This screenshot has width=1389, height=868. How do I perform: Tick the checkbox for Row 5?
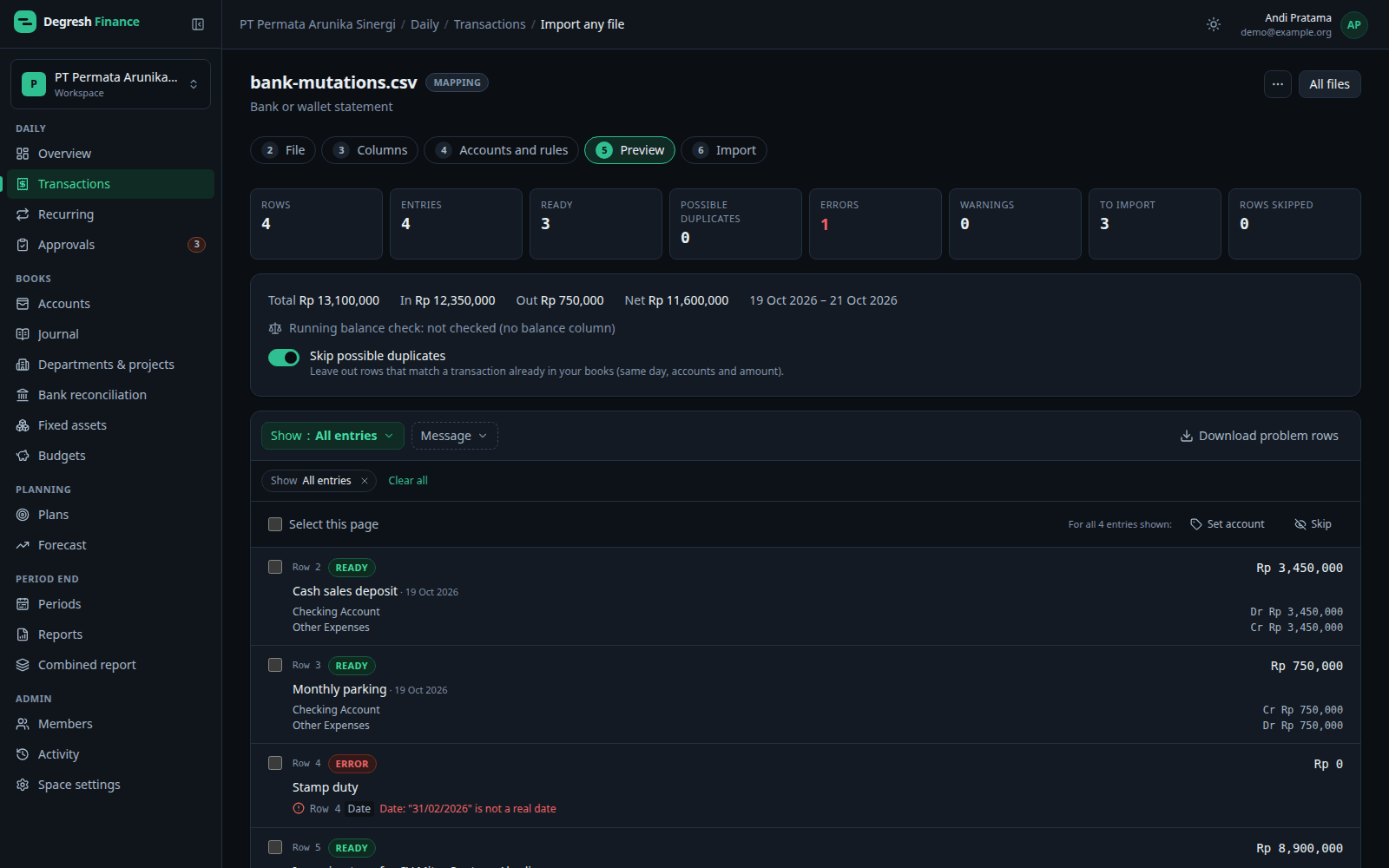275,847
